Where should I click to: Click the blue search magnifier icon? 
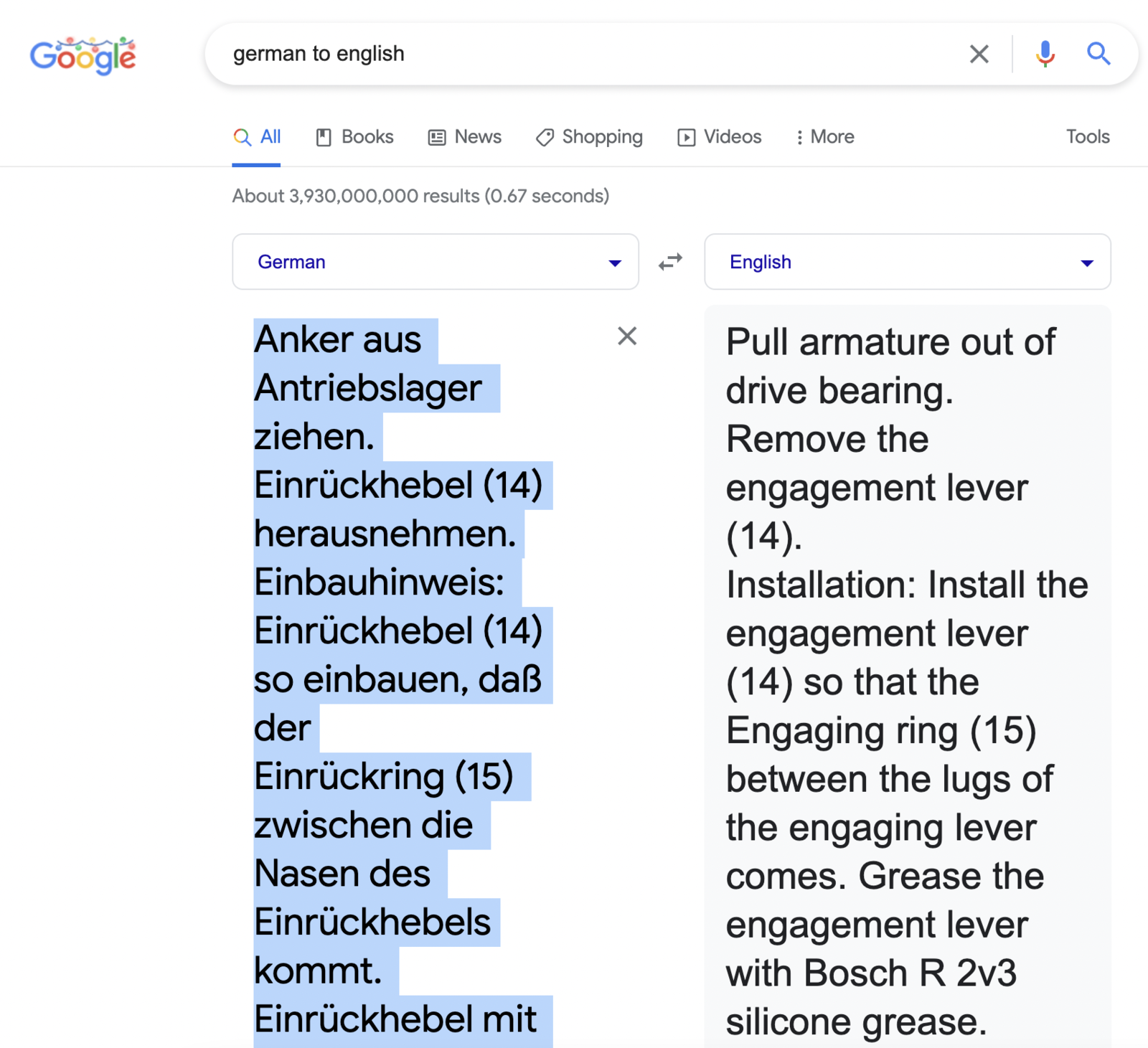click(x=1098, y=54)
